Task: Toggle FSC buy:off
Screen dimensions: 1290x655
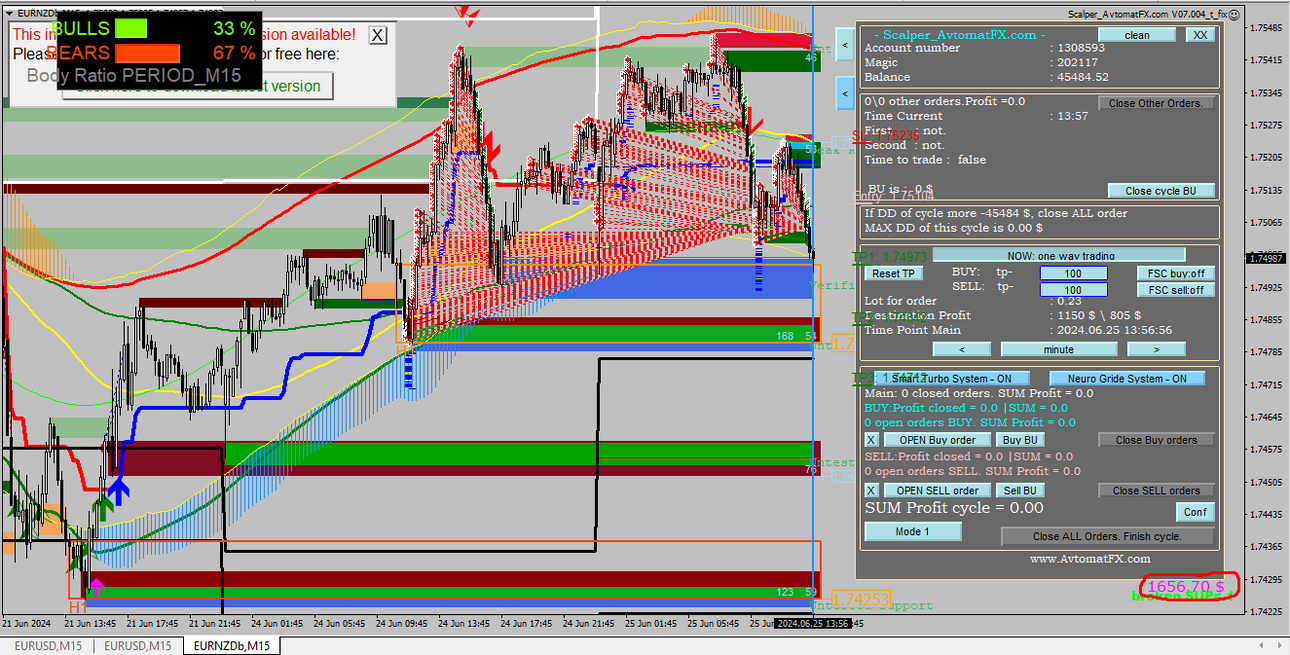Action: [x=1176, y=273]
